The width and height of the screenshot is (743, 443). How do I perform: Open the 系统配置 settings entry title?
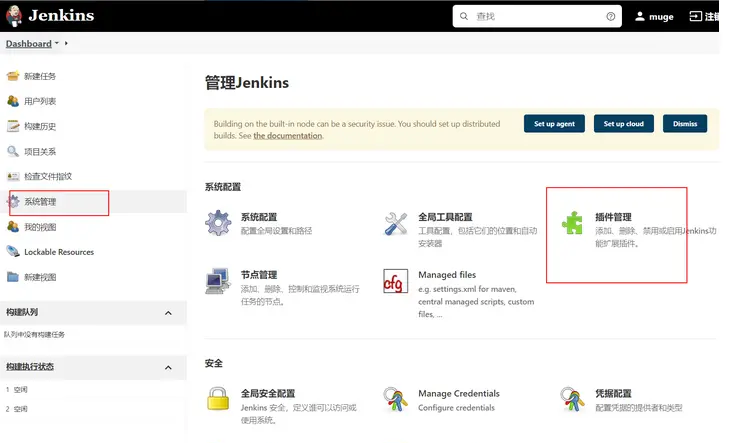point(259,217)
